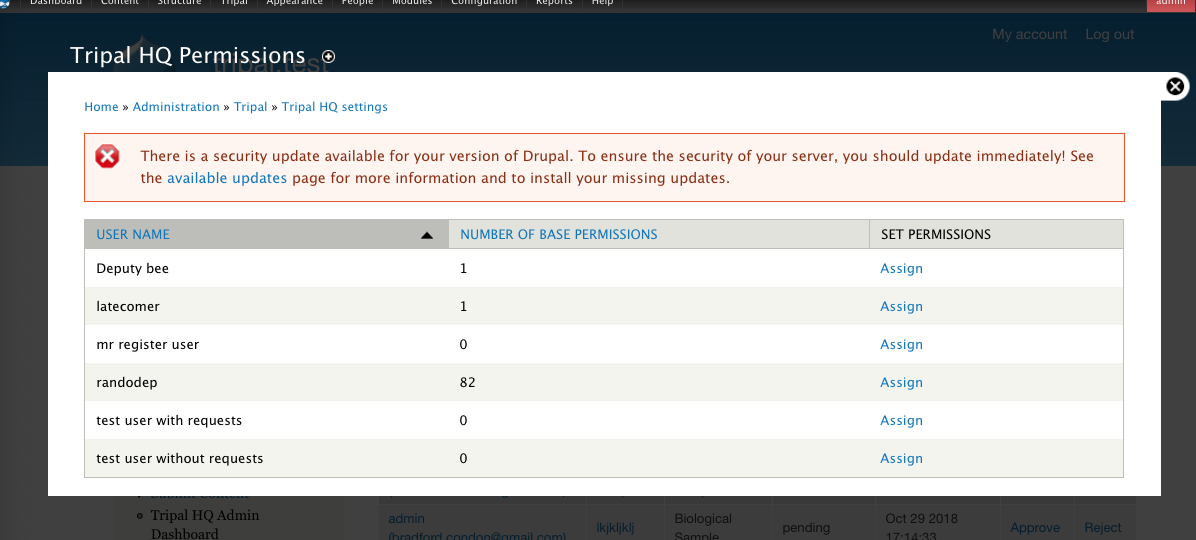The height and width of the screenshot is (540, 1196).
Task: Reject the pending request in background page
Action: [x=1103, y=528]
